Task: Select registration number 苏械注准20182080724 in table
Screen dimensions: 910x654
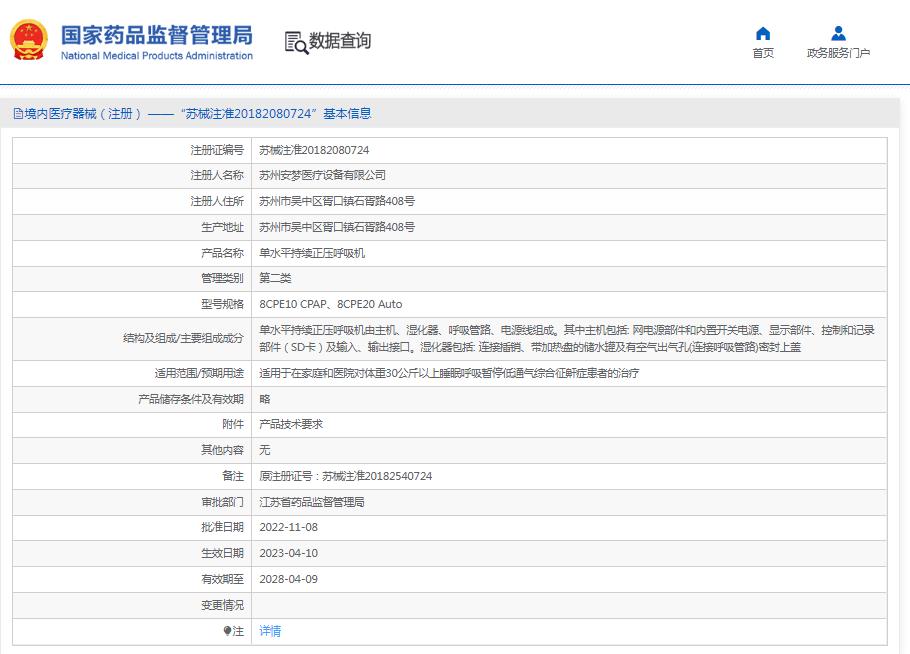Action: click(314, 150)
